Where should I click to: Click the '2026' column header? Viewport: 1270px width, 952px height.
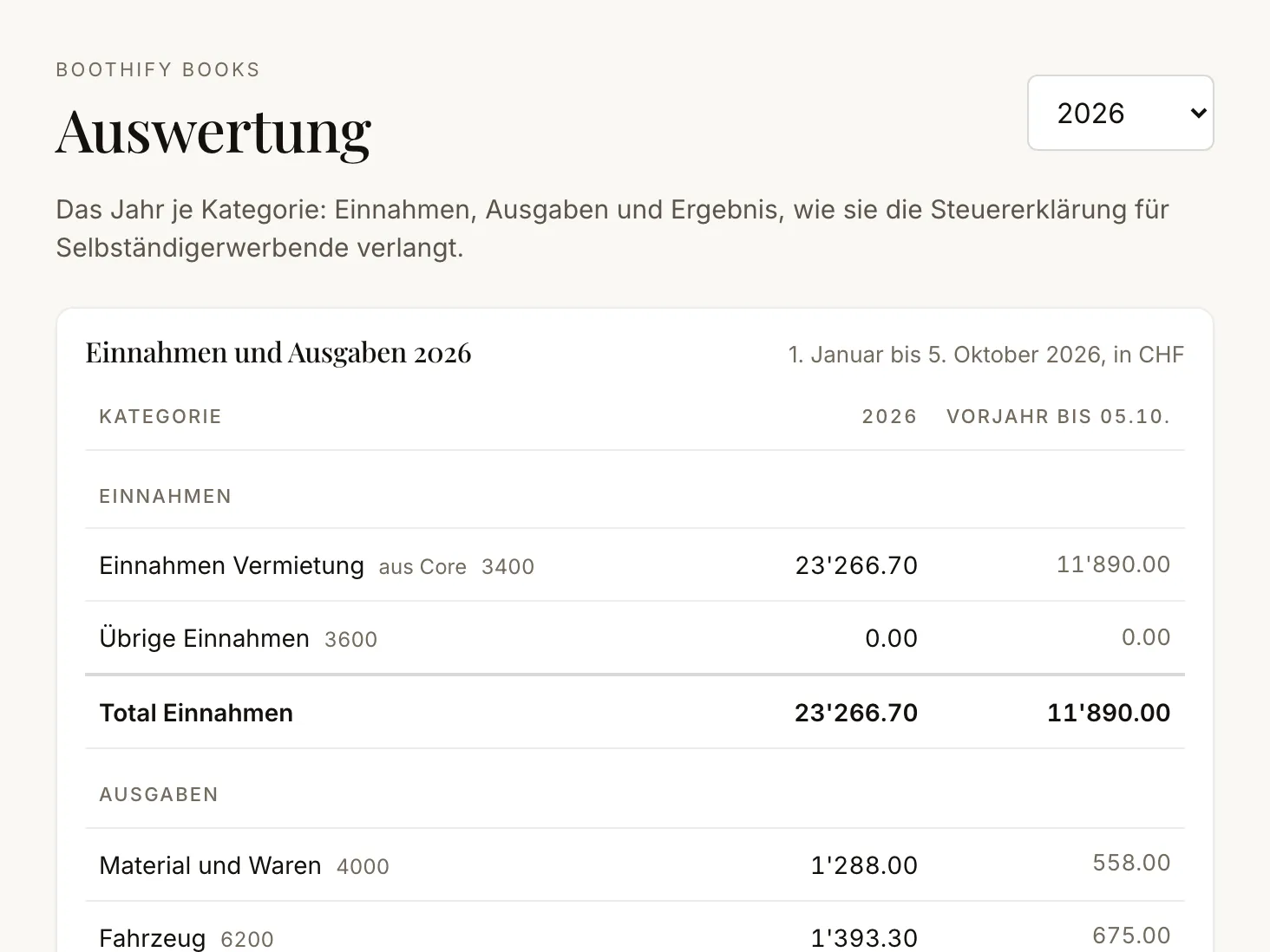(x=889, y=417)
